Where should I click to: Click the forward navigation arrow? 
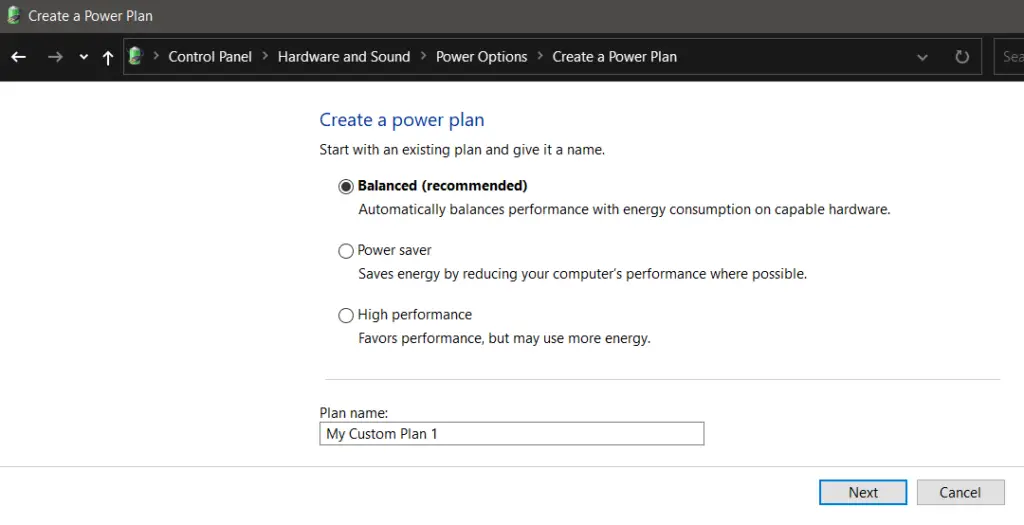[55, 57]
